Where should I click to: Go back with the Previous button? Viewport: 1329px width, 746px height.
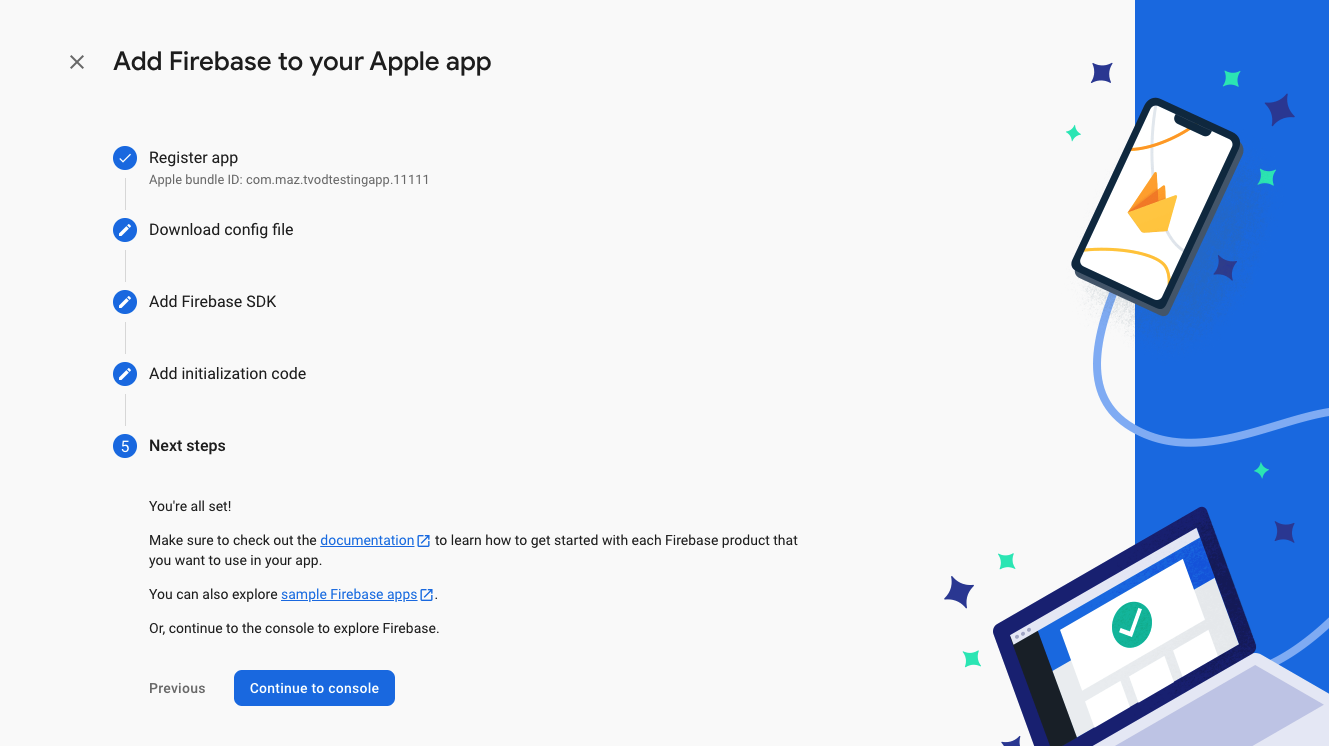(x=177, y=688)
